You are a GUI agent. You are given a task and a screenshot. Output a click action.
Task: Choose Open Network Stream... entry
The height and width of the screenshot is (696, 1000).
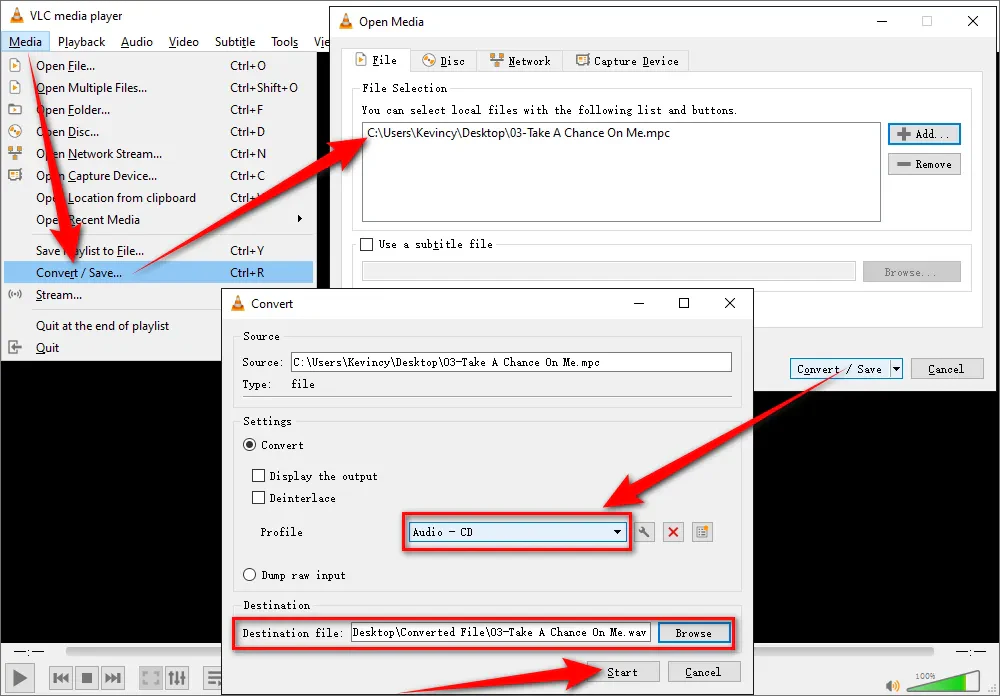click(158, 154)
